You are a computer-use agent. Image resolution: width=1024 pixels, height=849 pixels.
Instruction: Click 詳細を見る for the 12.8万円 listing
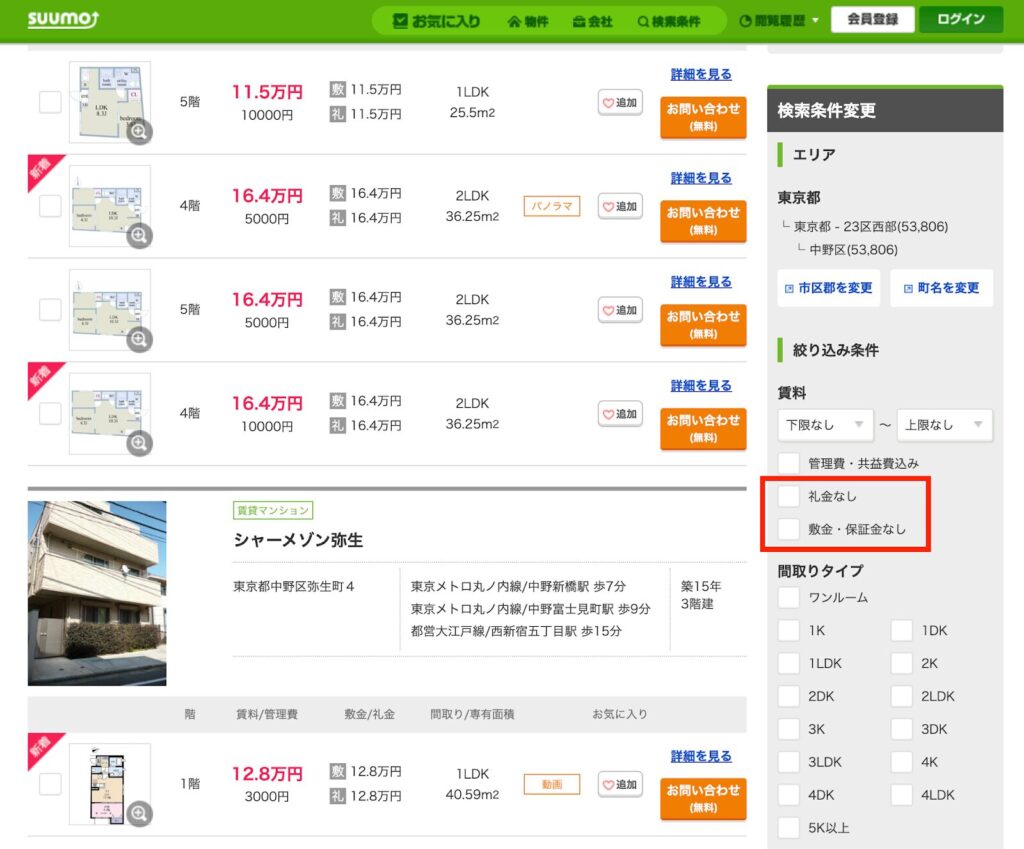tap(701, 756)
